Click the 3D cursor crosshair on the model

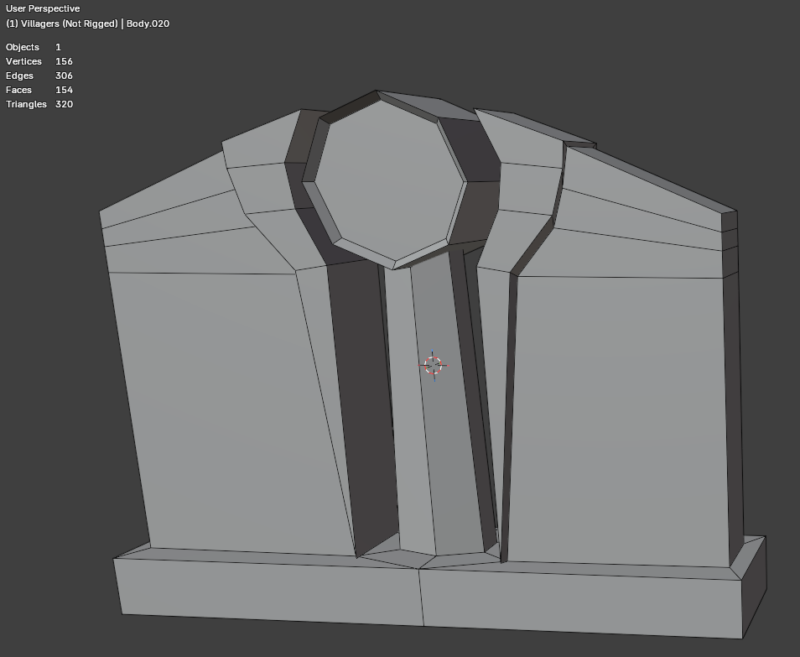pyautogui.click(x=433, y=365)
